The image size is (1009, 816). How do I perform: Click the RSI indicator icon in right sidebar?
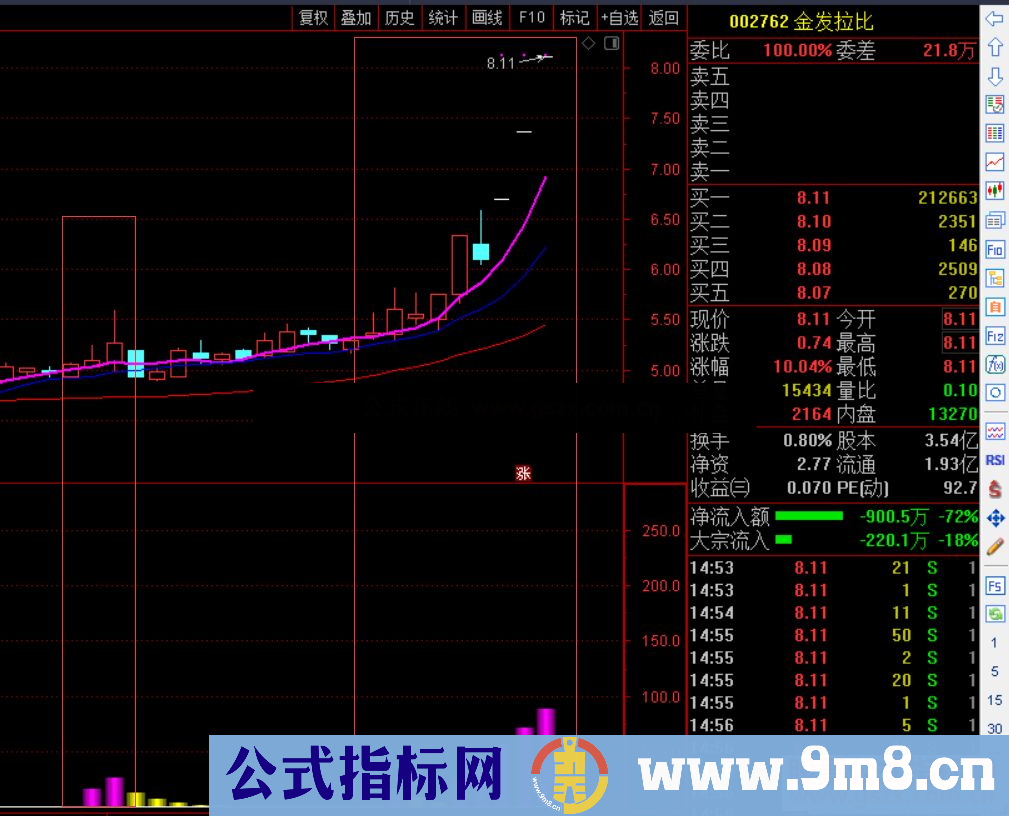pyautogui.click(x=994, y=460)
